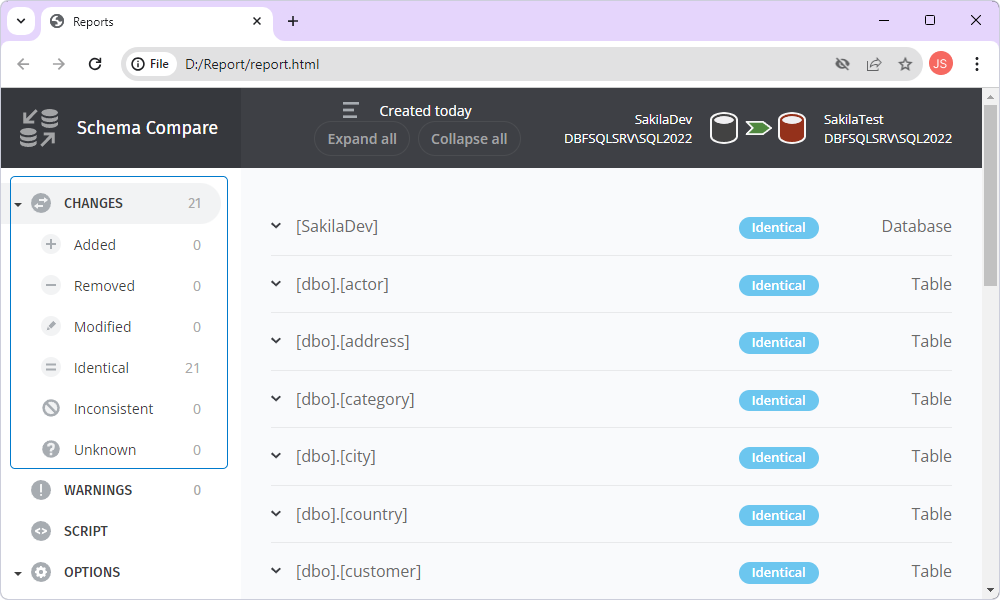Expand the [dbo].[customer] row chevron
Image resolution: width=1000 pixels, height=600 pixels.
click(x=276, y=571)
